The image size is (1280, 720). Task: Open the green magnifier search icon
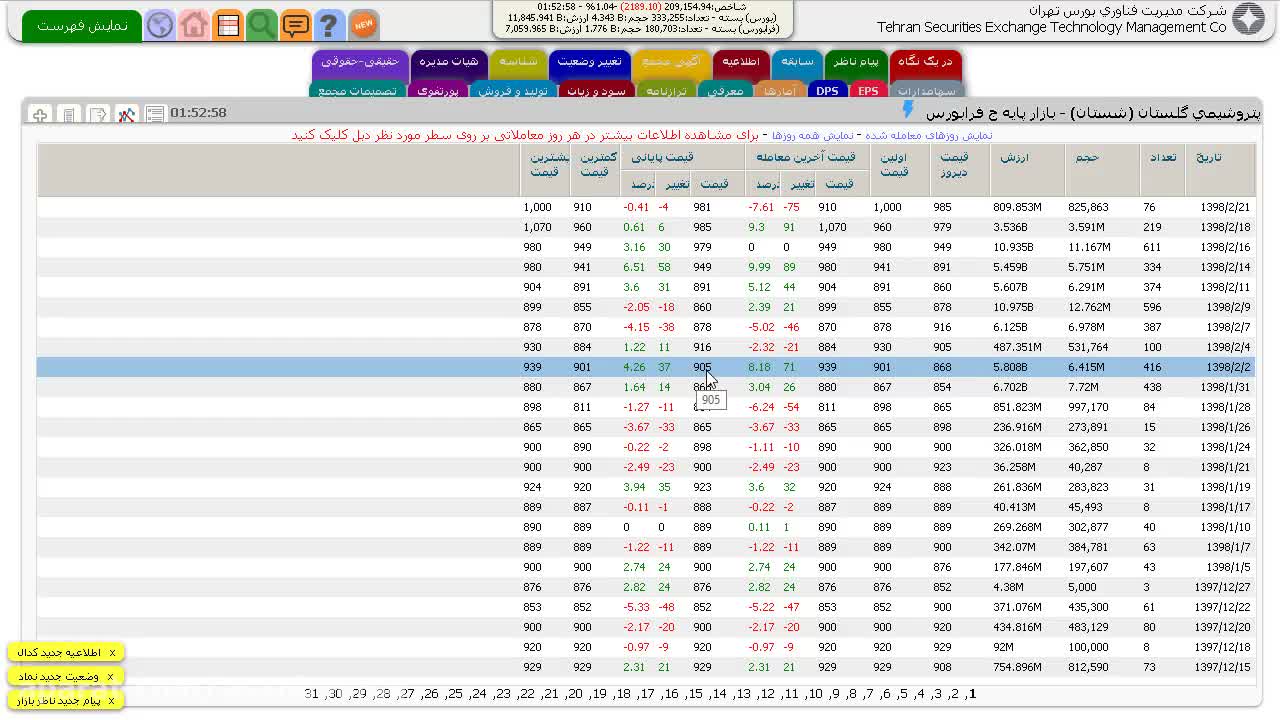(x=262, y=25)
